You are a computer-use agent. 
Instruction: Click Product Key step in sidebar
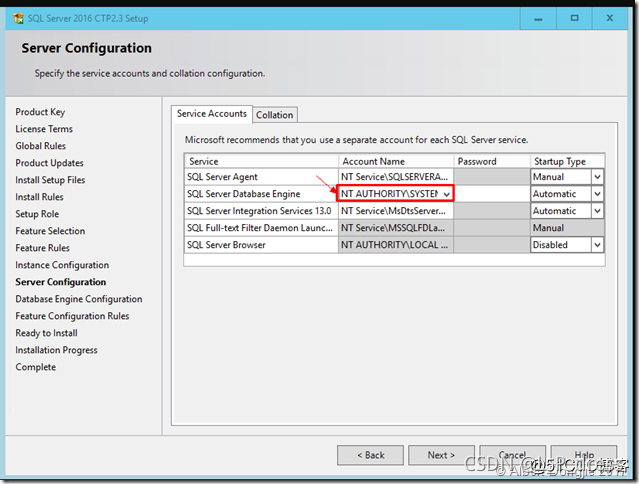pos(40,112)
